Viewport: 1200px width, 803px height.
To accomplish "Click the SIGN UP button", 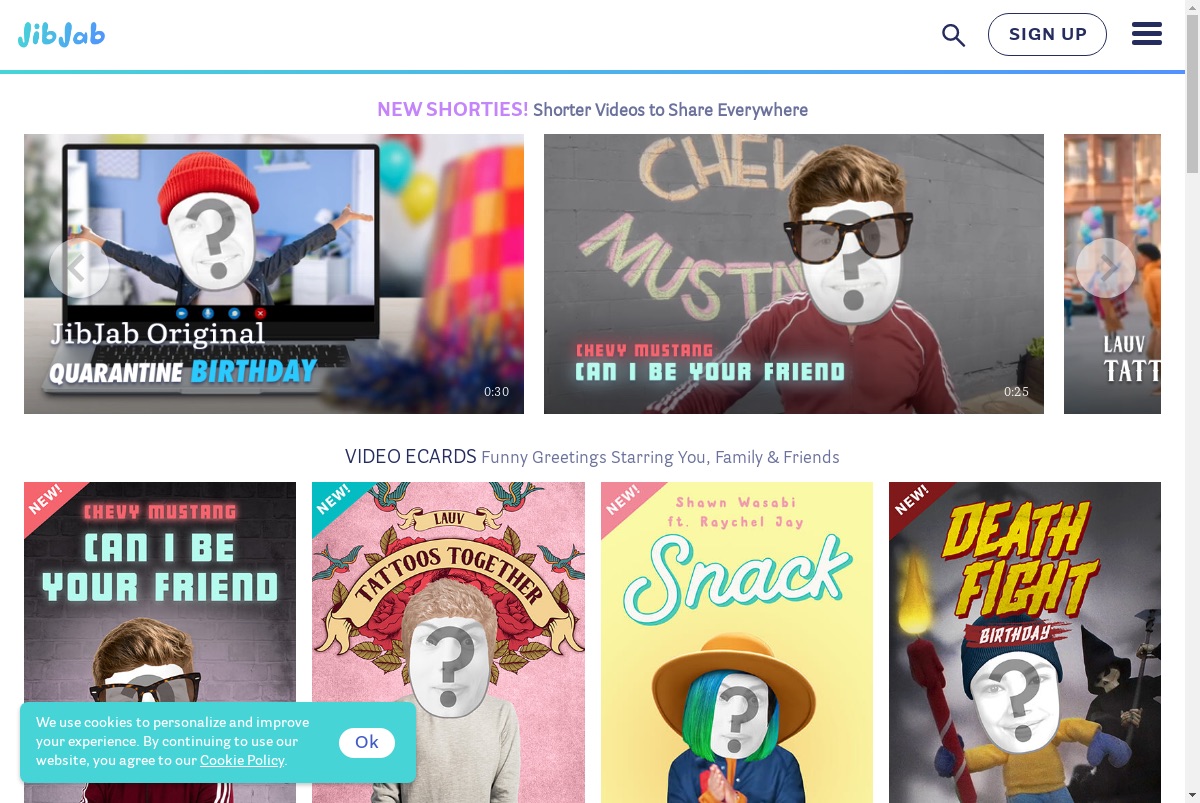I will [1047, 34].
